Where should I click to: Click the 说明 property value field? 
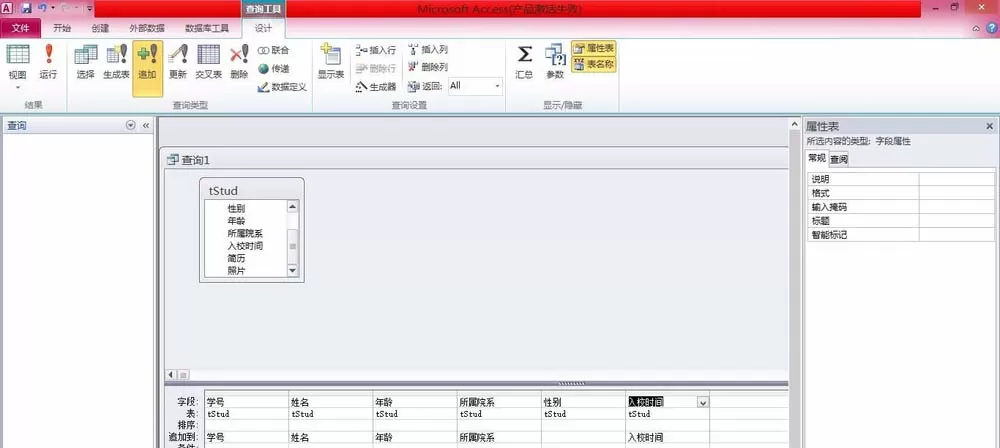[957, 179]
